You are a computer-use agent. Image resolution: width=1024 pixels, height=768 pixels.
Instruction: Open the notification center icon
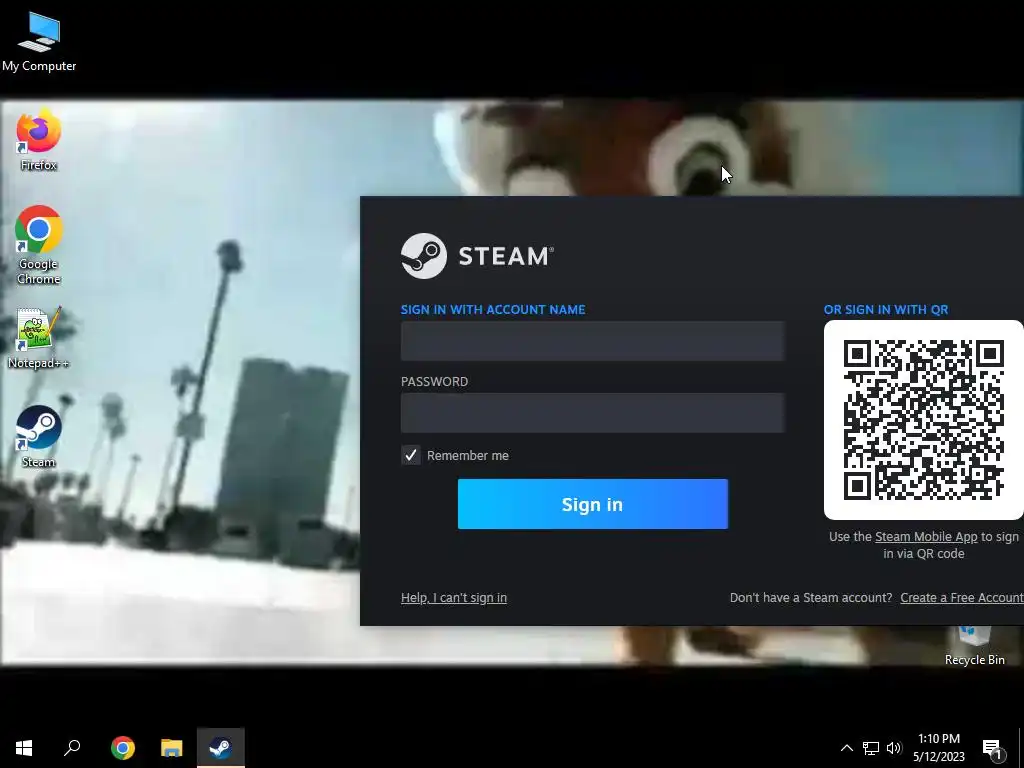pos(992,749)
